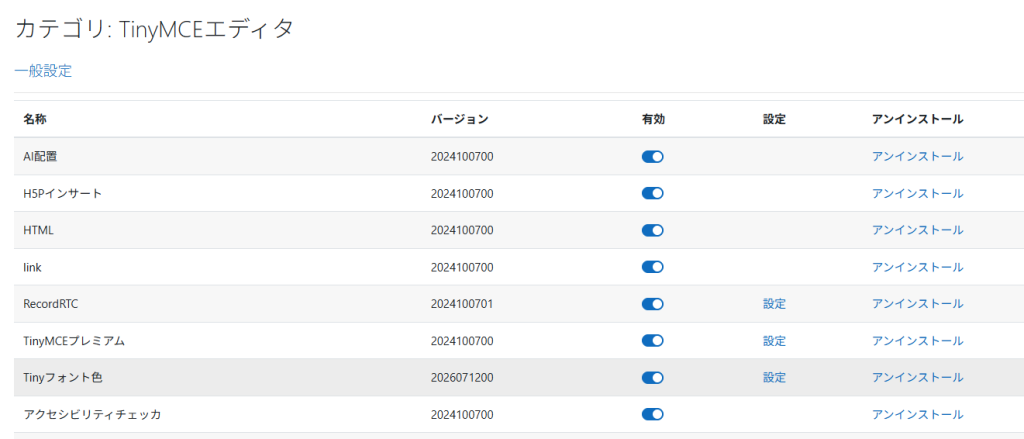This screenshot has height=439, width=1024.
Task: Click アンインストール in the HTML row
Action: (918, 230)
